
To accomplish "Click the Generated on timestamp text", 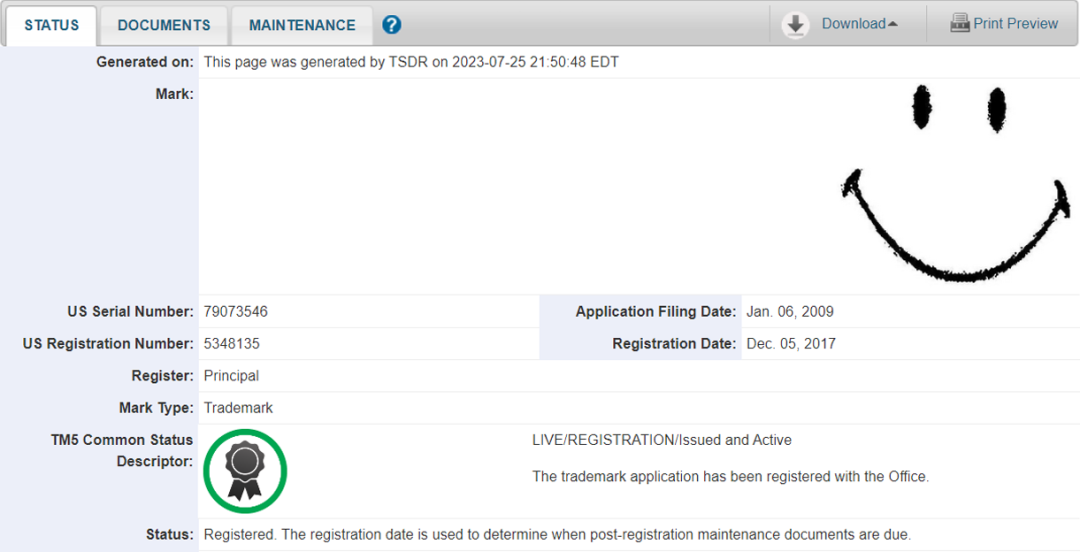I will [411, 62].
